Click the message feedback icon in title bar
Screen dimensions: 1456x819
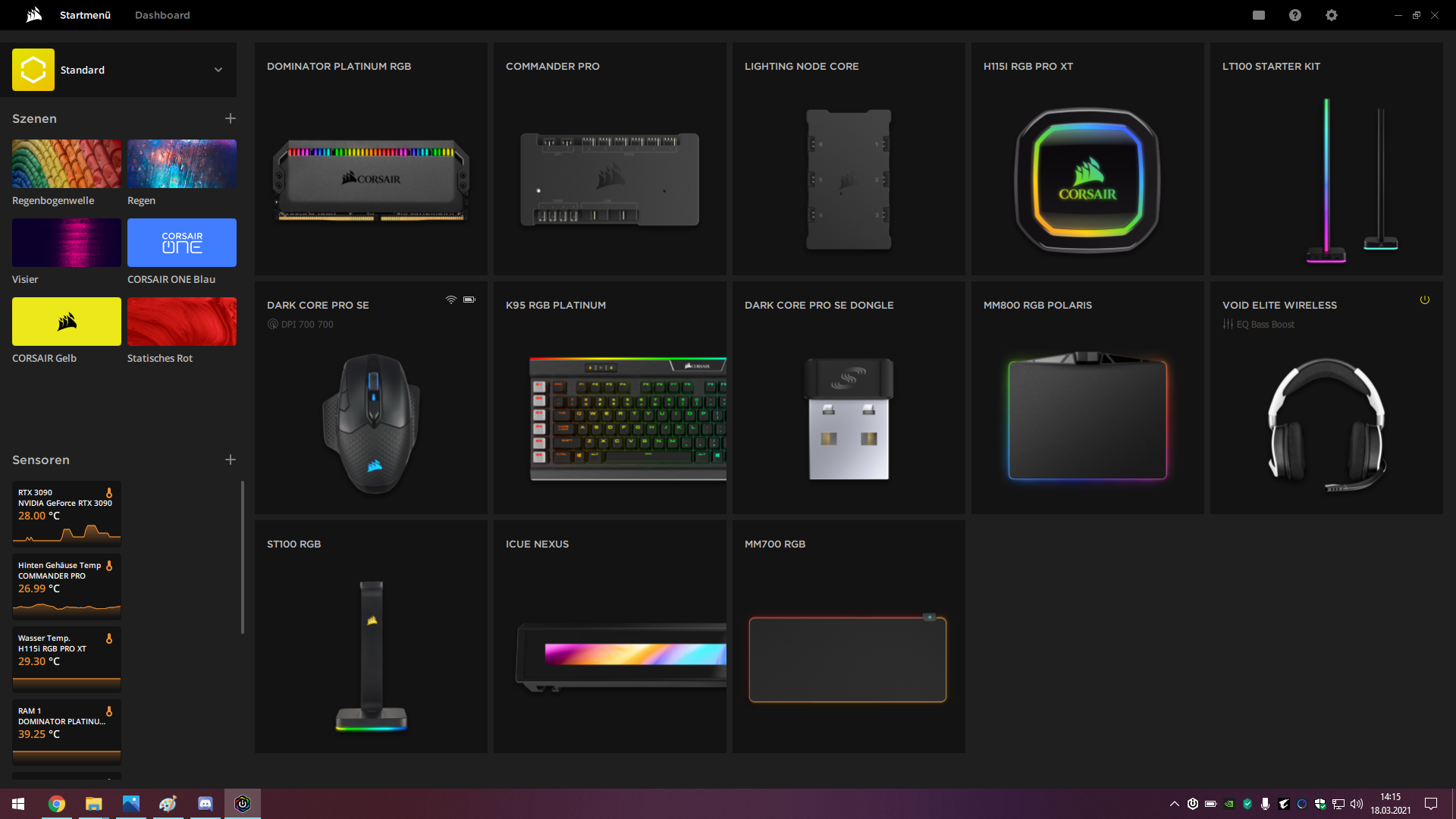click(x=1259, y=15)
